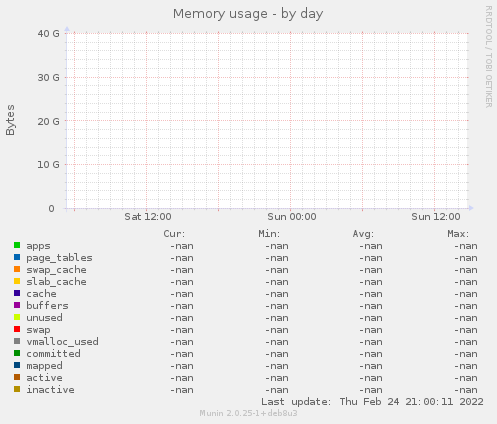This screenshot has height=424, width=497.
Task: Click the slab_cache yellow color swatch
Action: click(x=17, y=281)
